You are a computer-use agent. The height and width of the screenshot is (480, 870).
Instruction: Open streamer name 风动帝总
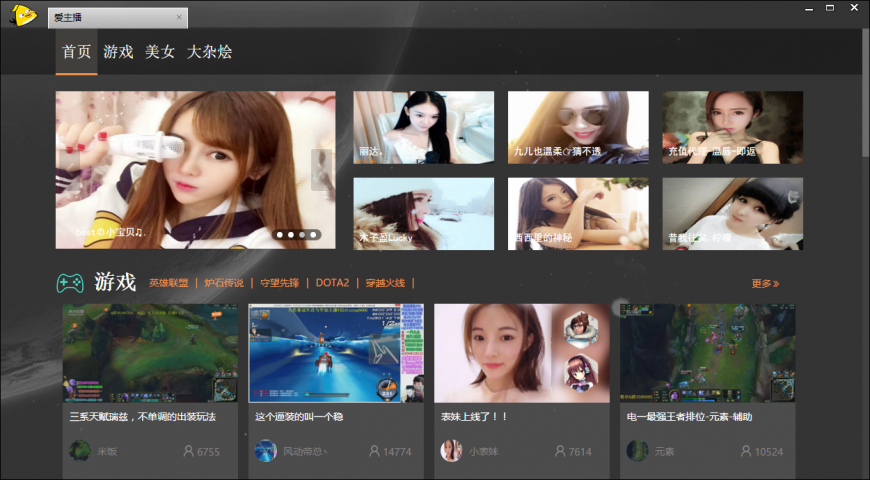[x=305, y=452]
